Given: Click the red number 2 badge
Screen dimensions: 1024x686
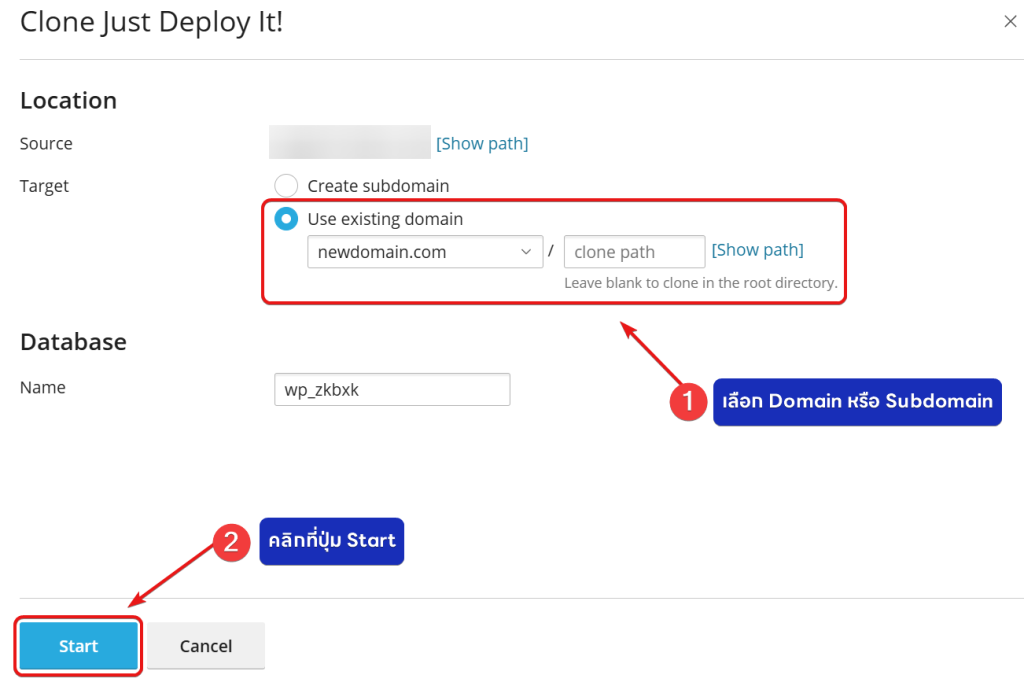Looking at the screenshot, I should pyautogui.click(x=231, y=542).
